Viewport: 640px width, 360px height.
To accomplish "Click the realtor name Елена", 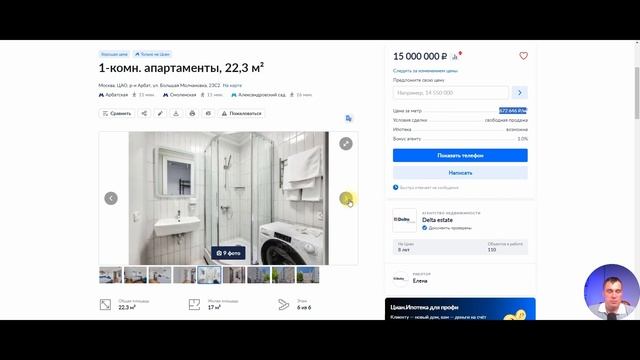I will click(x=420, y=281).
